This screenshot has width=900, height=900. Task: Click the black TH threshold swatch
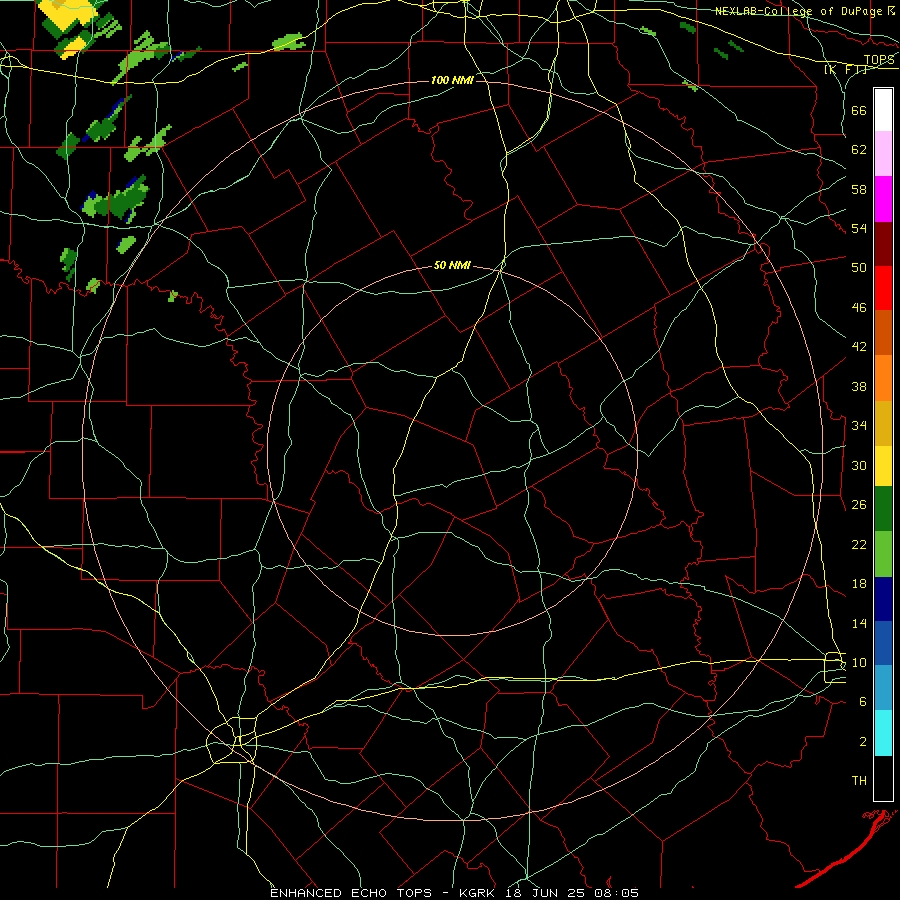click(x=883, y=778)
